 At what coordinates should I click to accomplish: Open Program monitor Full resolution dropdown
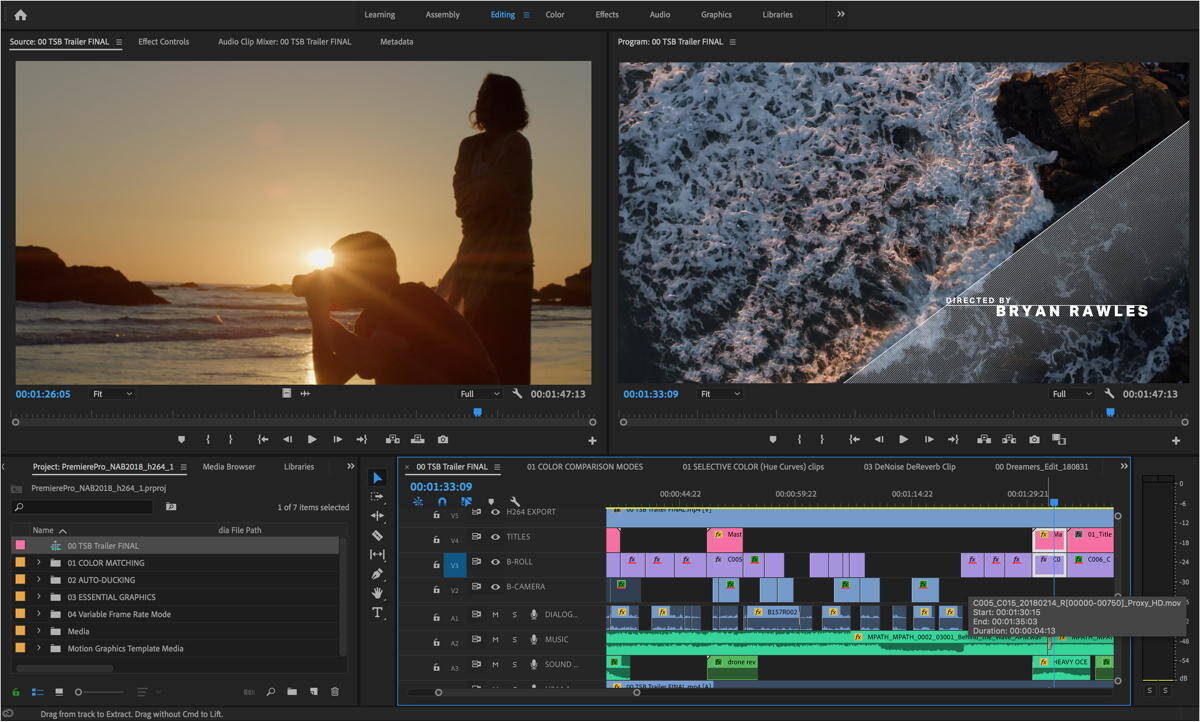1073,394
